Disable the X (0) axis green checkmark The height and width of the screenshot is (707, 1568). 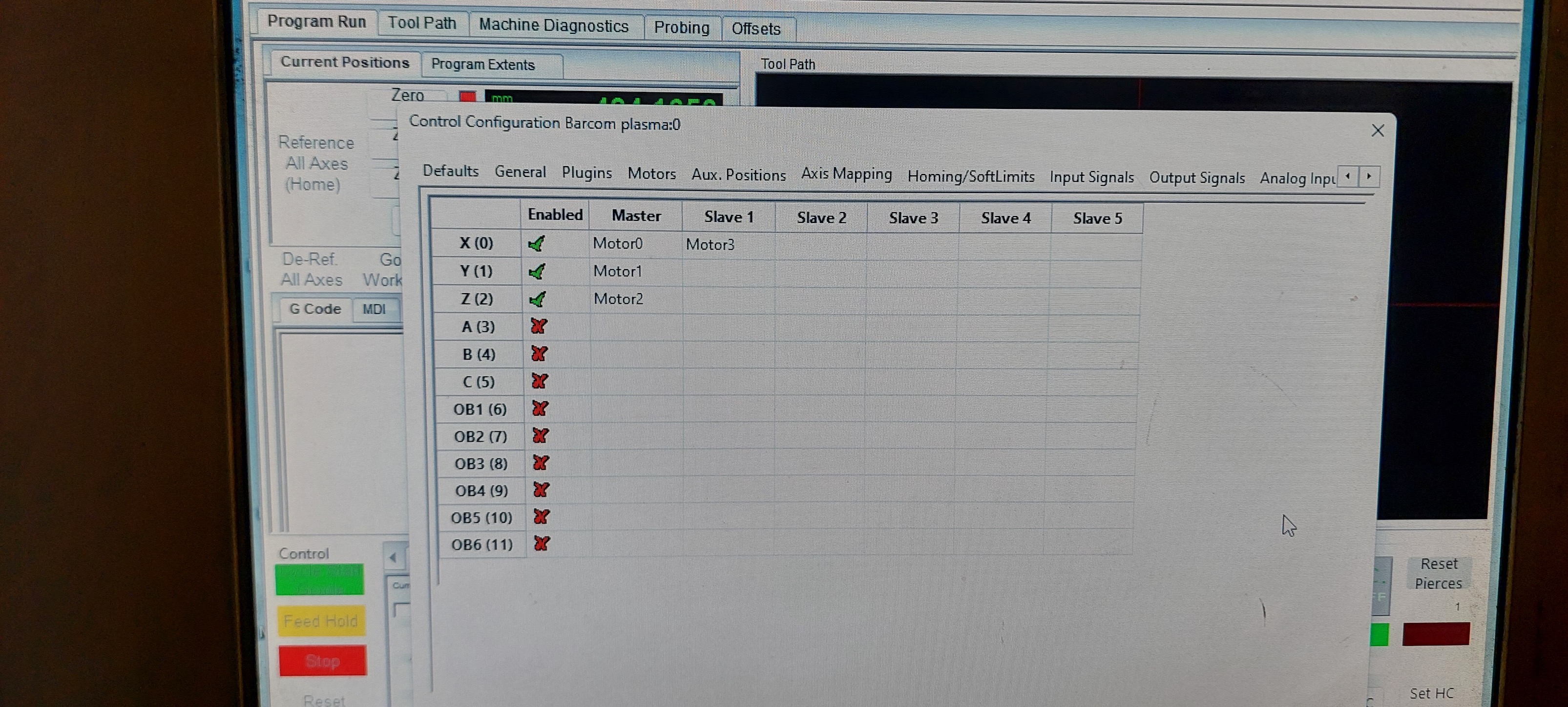click(536, 244)
